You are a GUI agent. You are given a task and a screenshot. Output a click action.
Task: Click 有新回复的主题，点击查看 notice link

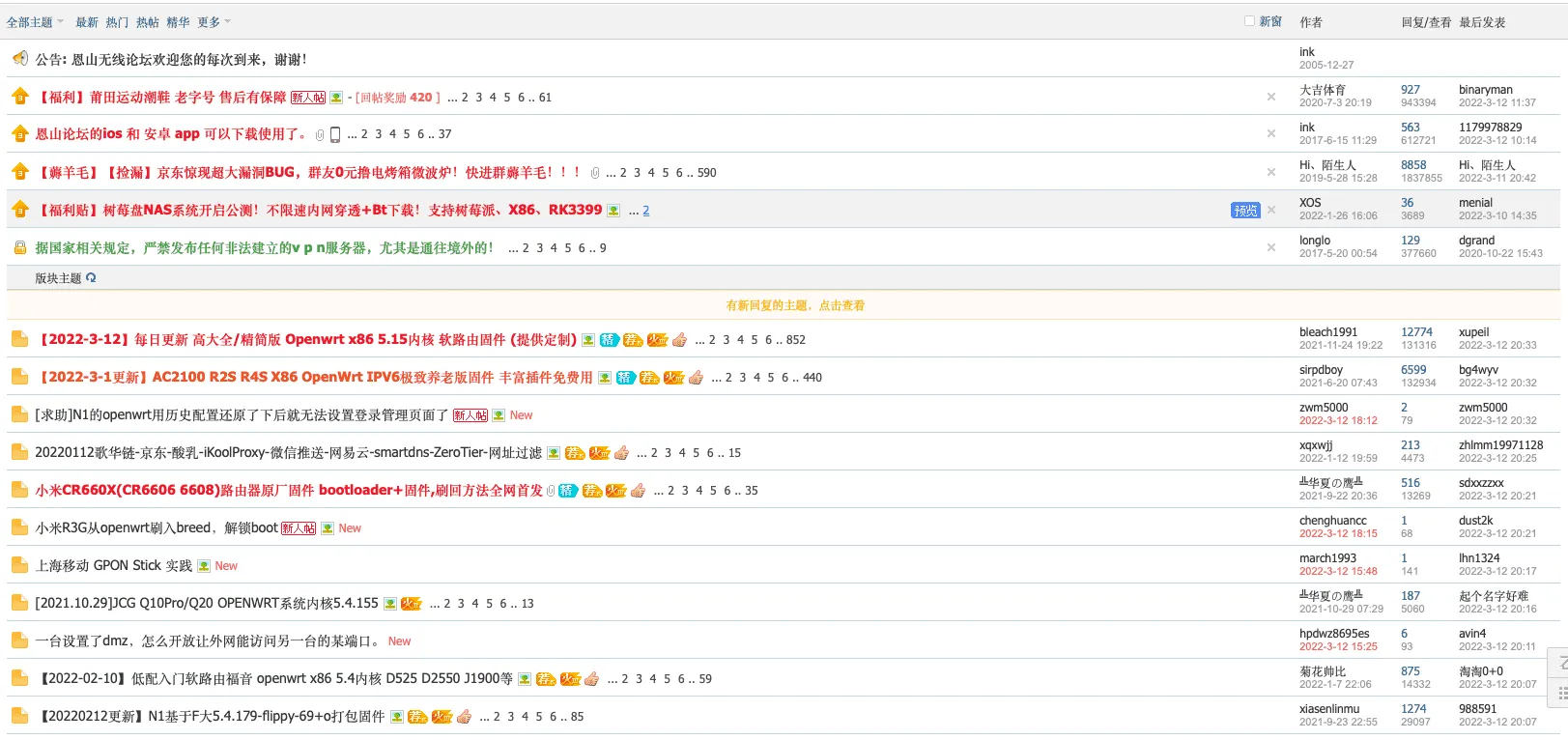pyautogui.click(x=795, y=305)
